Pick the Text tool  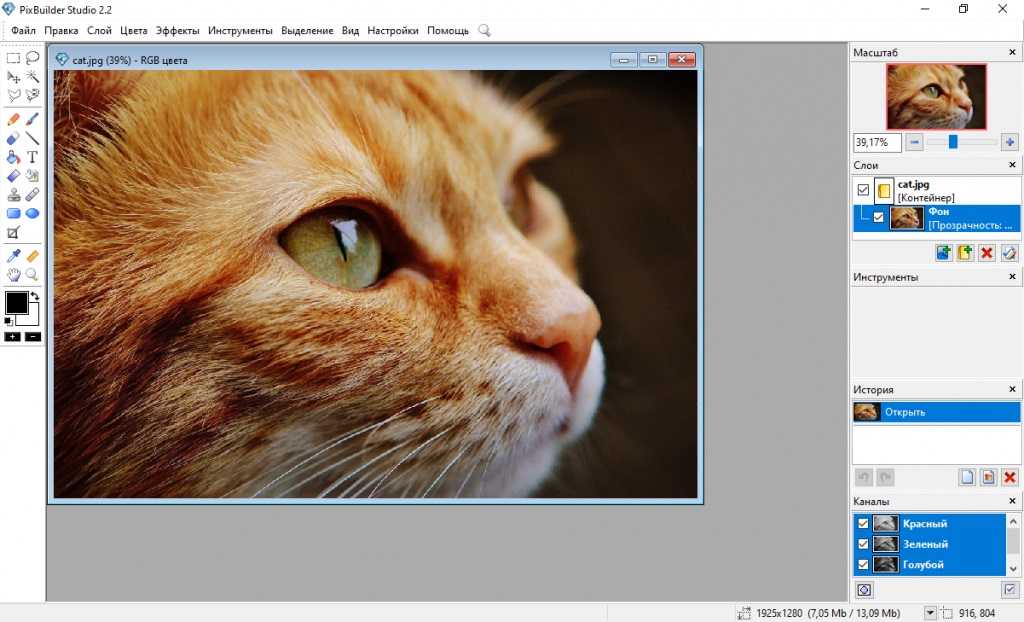[33, 157]
